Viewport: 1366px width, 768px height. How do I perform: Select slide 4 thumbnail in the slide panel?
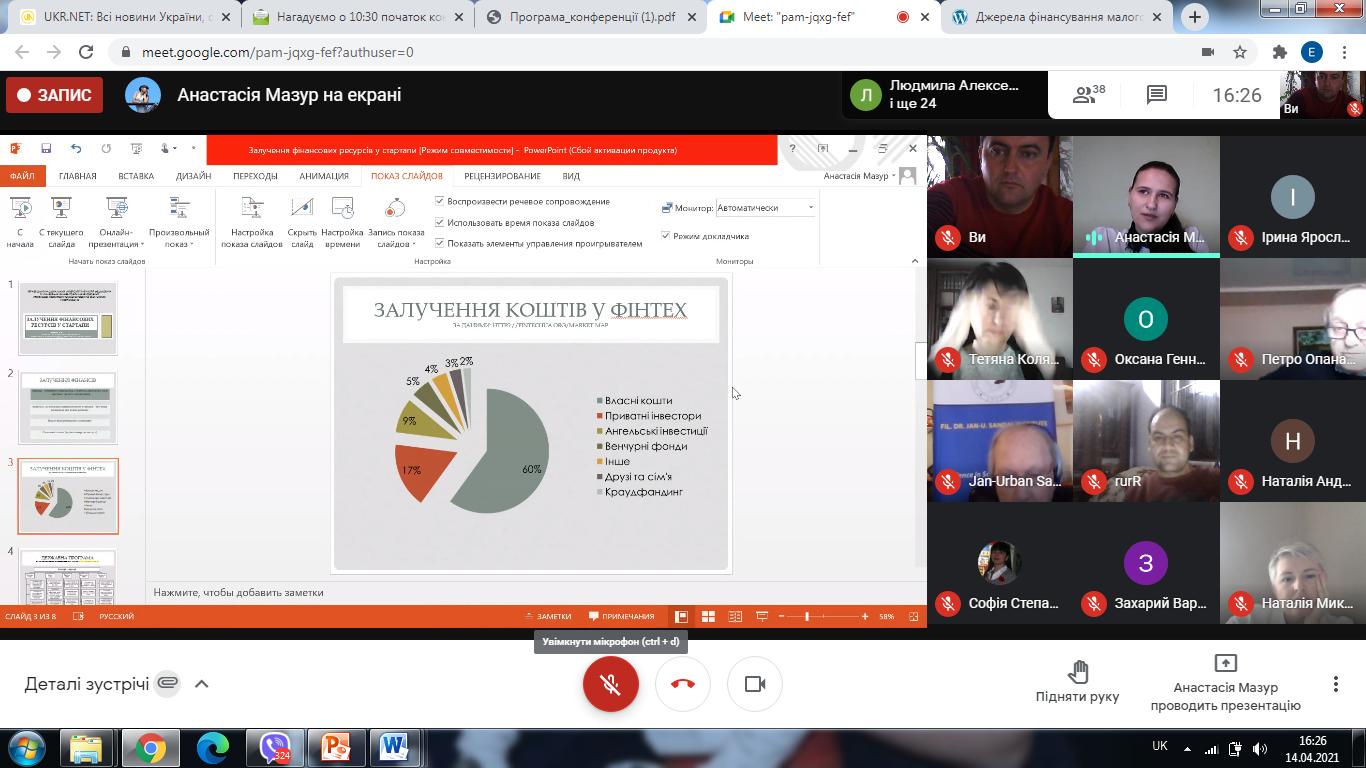[x=67, y=577]
